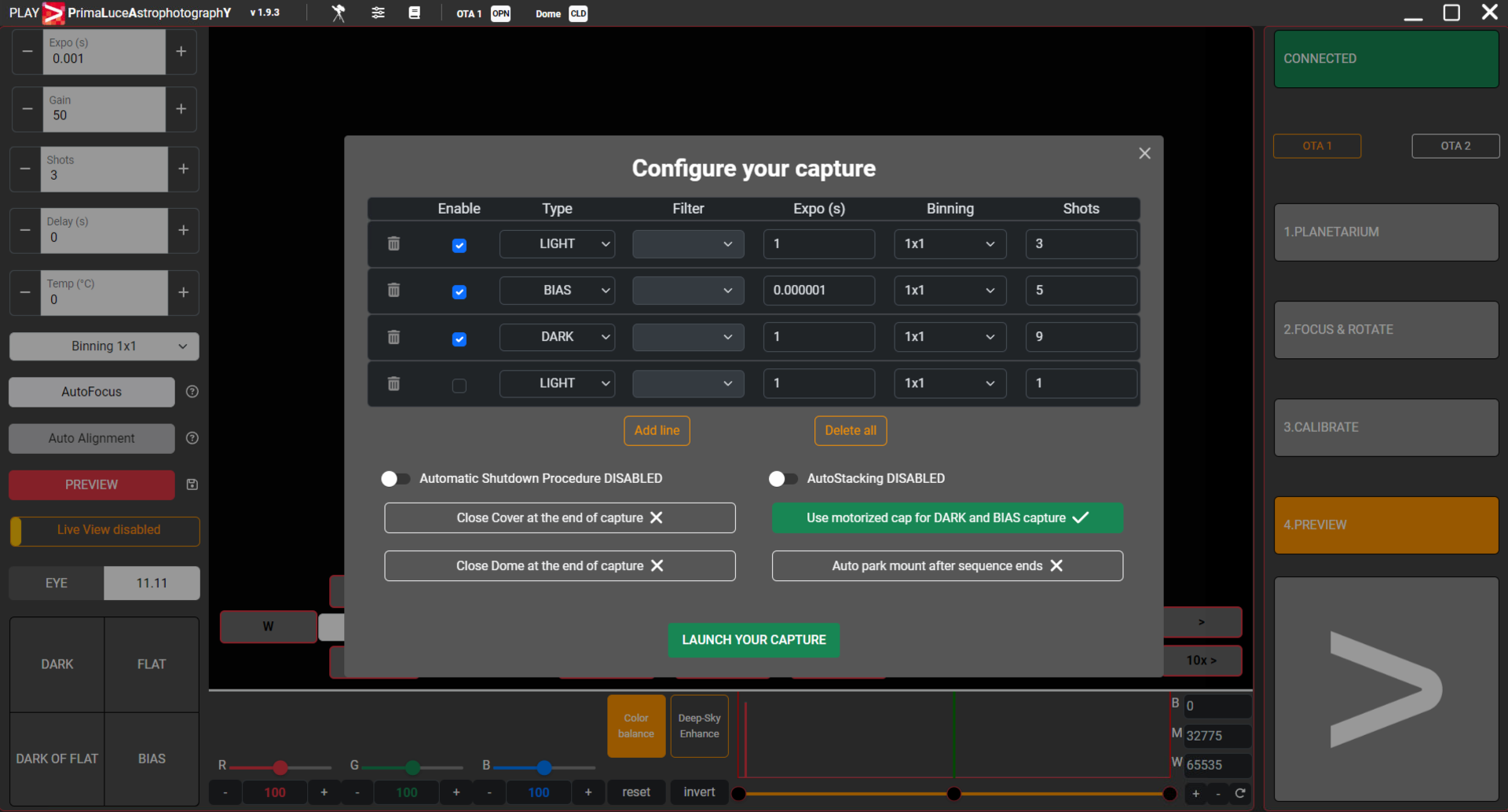Check Enable for last LIGHT row
1508x812 pixels.
pyautogui.click(x=459, y=386)
